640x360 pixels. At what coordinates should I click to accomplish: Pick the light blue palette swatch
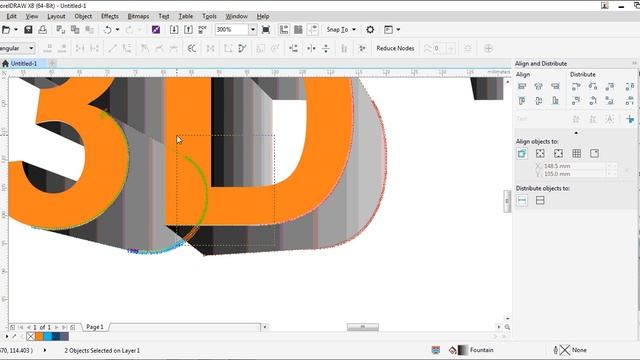47,336
